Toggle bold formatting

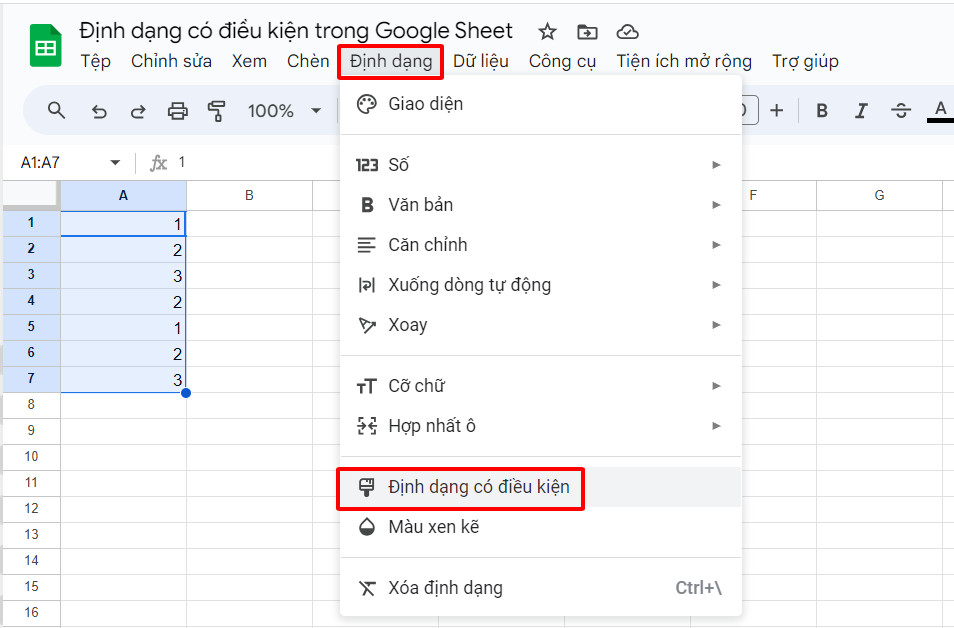point(821,110)
